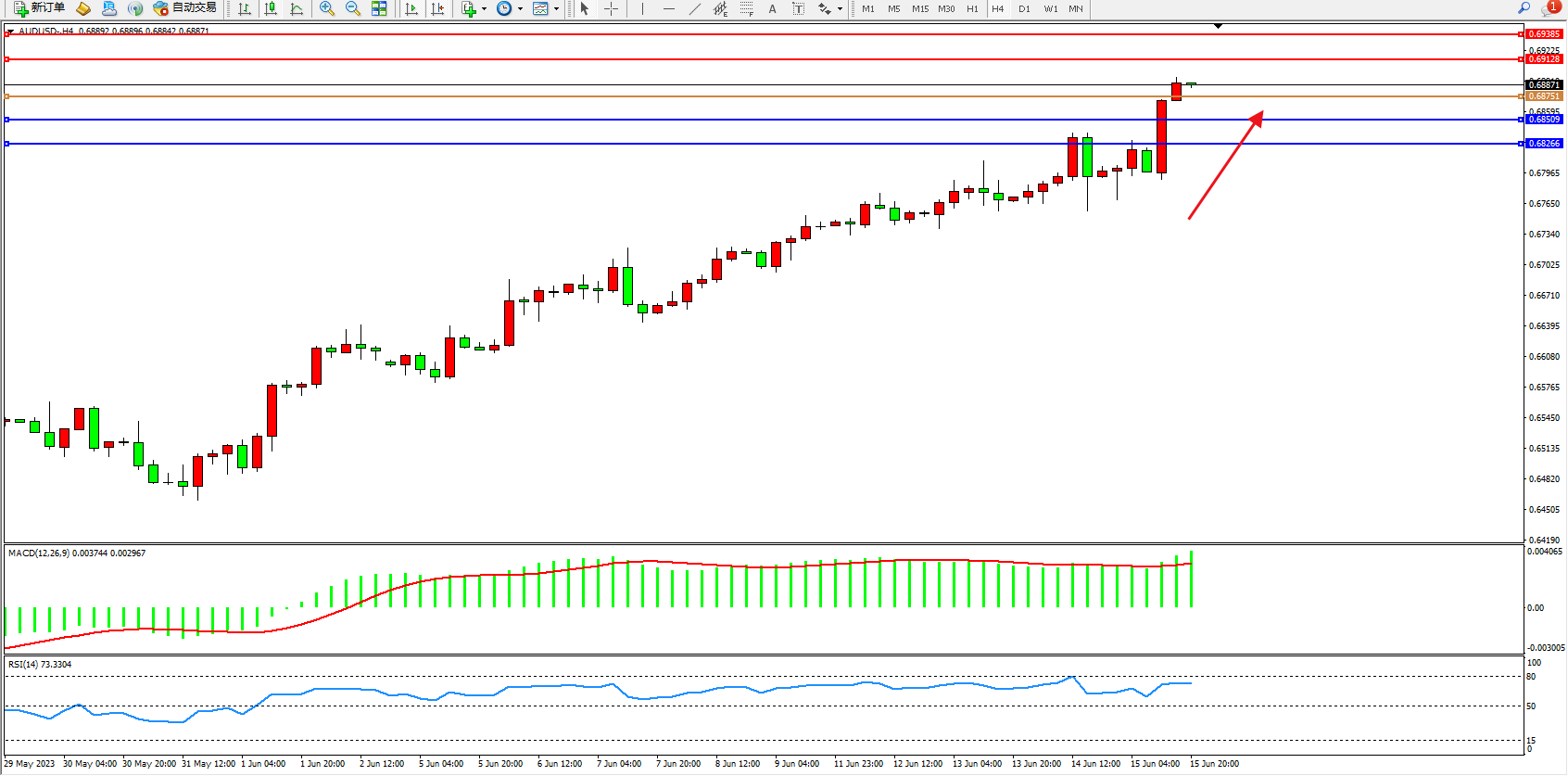Open the search magnifier in top right
This screenshot has height=776, width=1568.
1524,8
